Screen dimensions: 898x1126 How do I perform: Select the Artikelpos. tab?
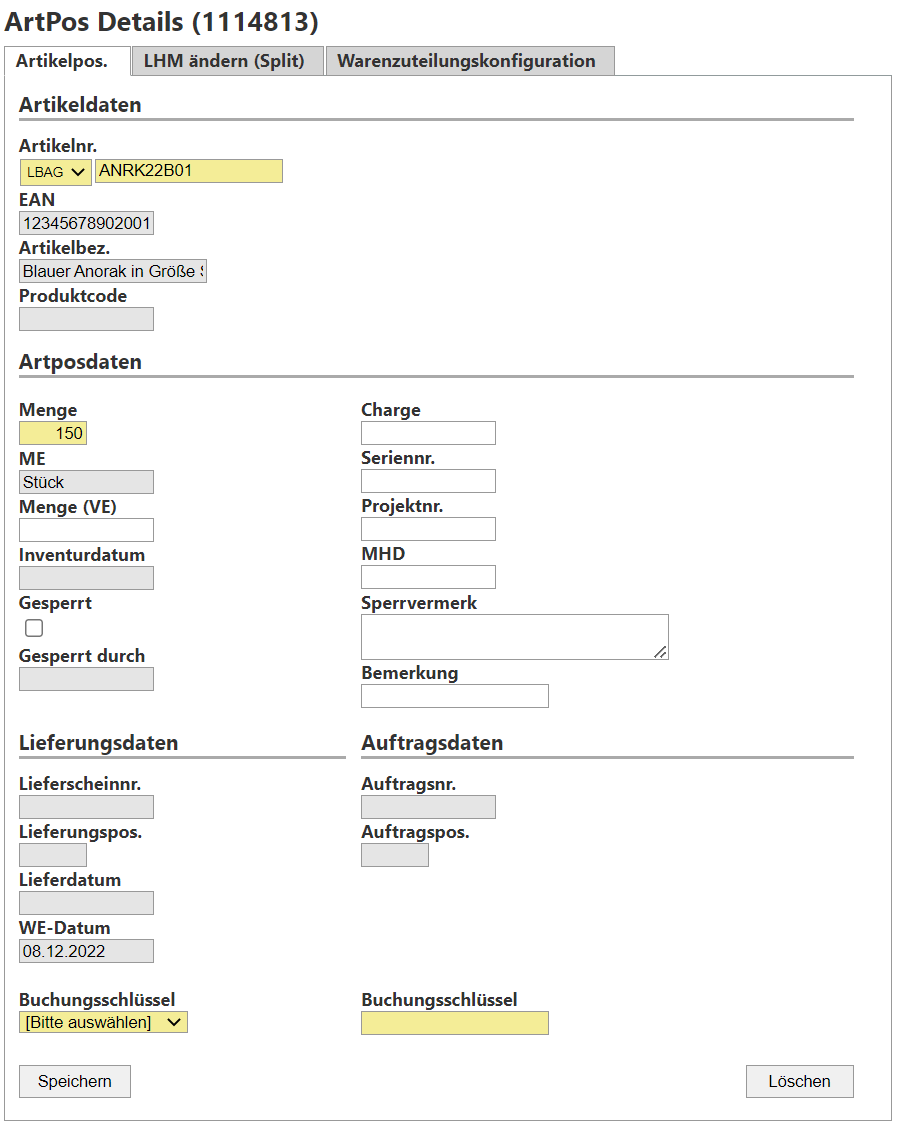pos(62,60)
